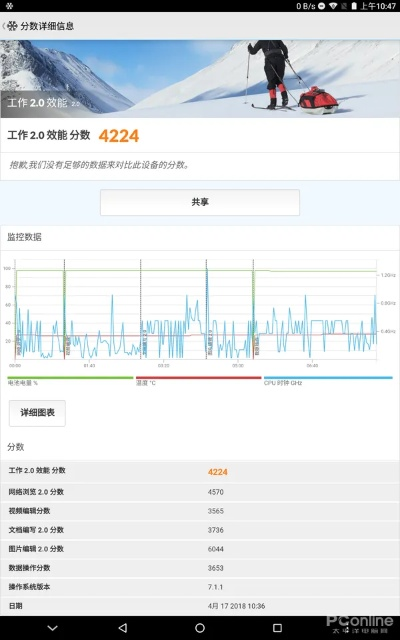Select the 网络浏览 2.0 分数 row

click(x=200, y=492)
